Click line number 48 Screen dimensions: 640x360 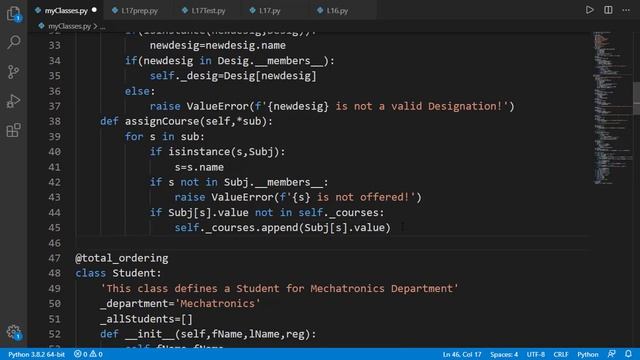click(x=55, y=273)
